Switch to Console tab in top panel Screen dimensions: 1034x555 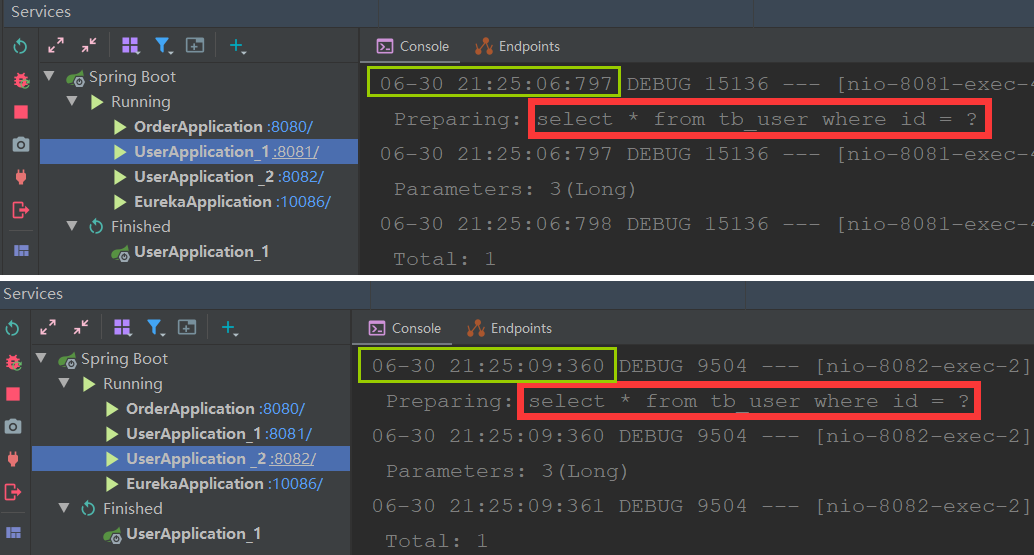[x=413, y=46]
